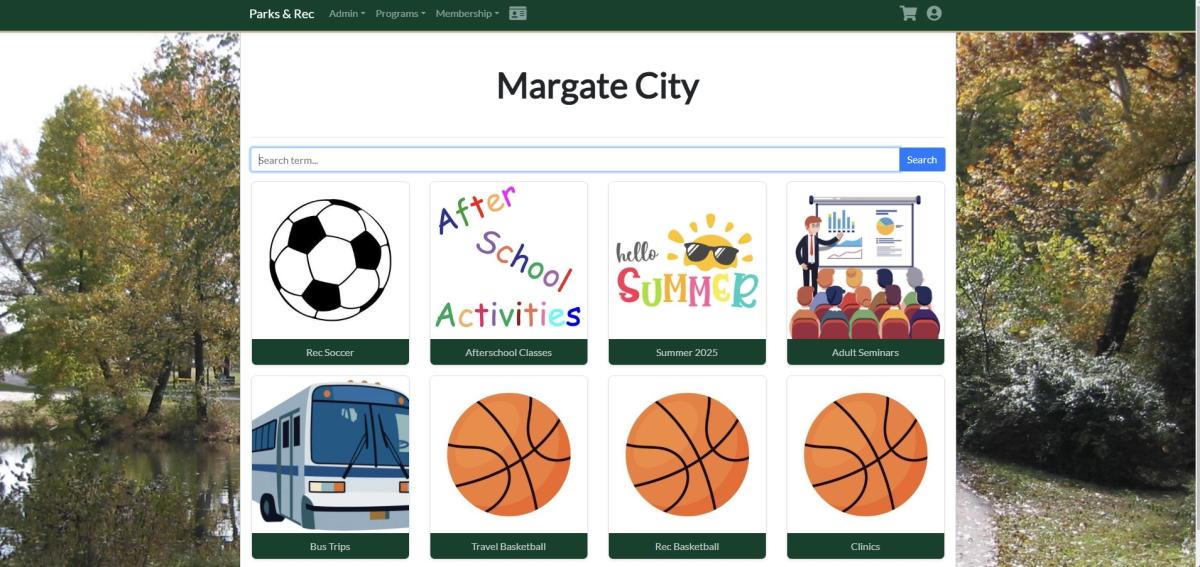Expand the Programs dropdown menu
The width and height of the screenshot is (1200, 567).
point(400,14)
